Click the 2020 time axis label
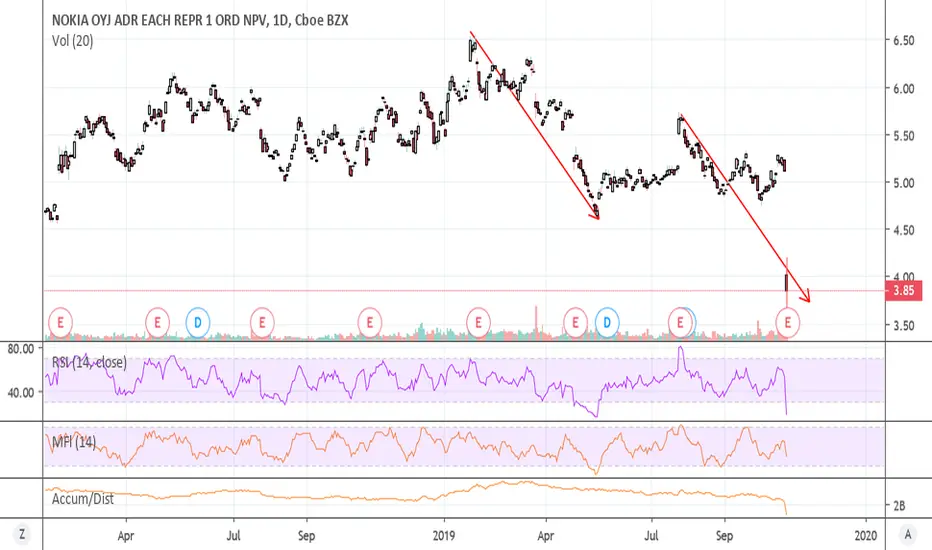The image size is (932, 550). [x=865, y=535]
